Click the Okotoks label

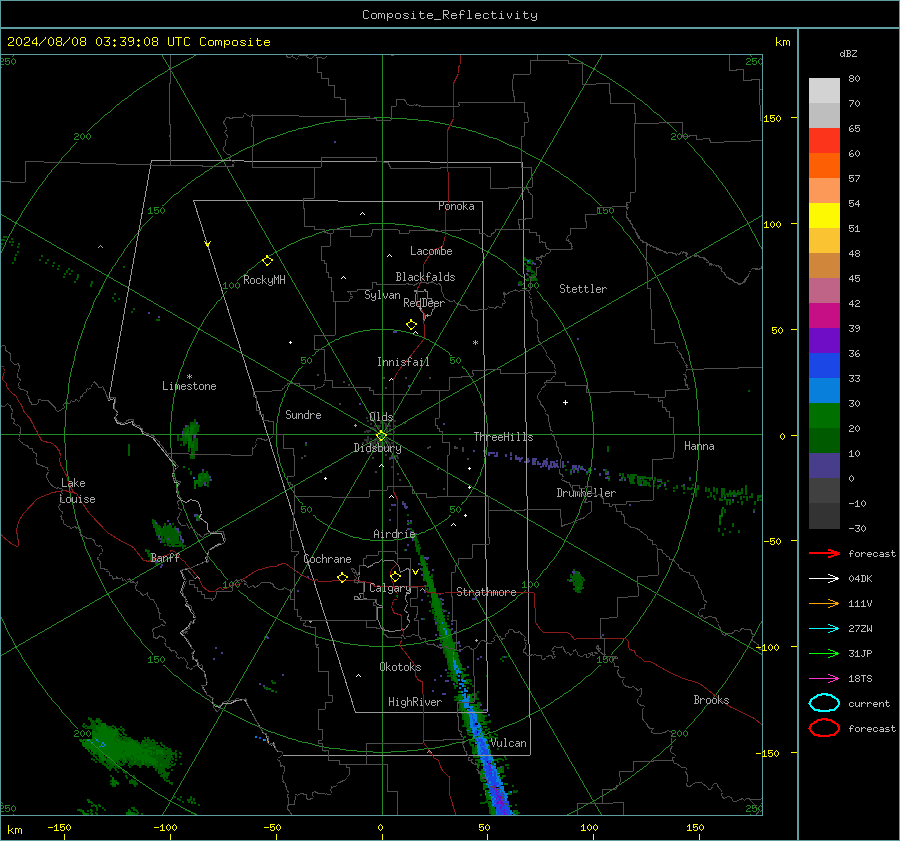coord(400,667)
